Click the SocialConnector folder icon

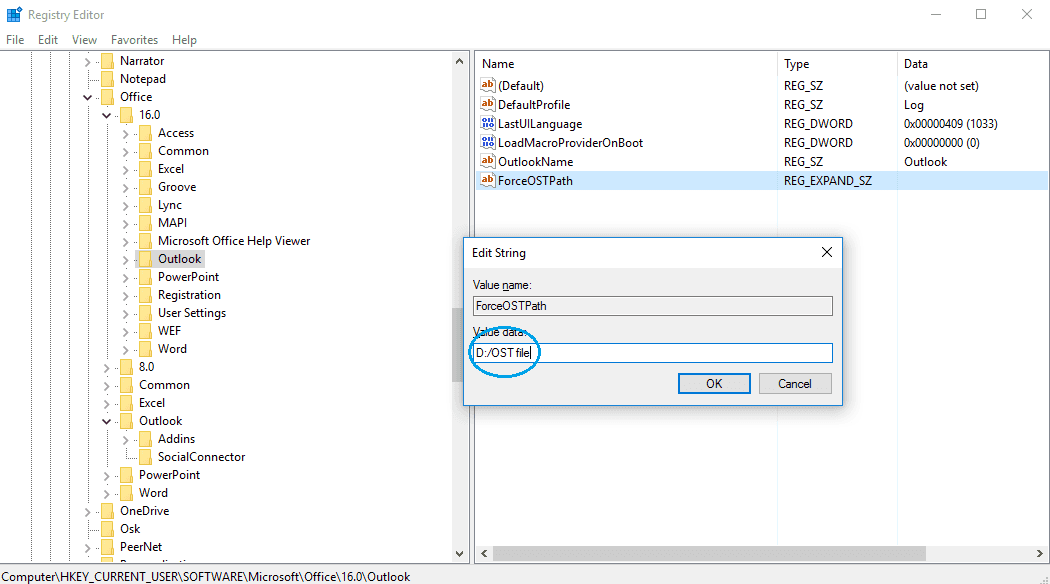[145, 457]
